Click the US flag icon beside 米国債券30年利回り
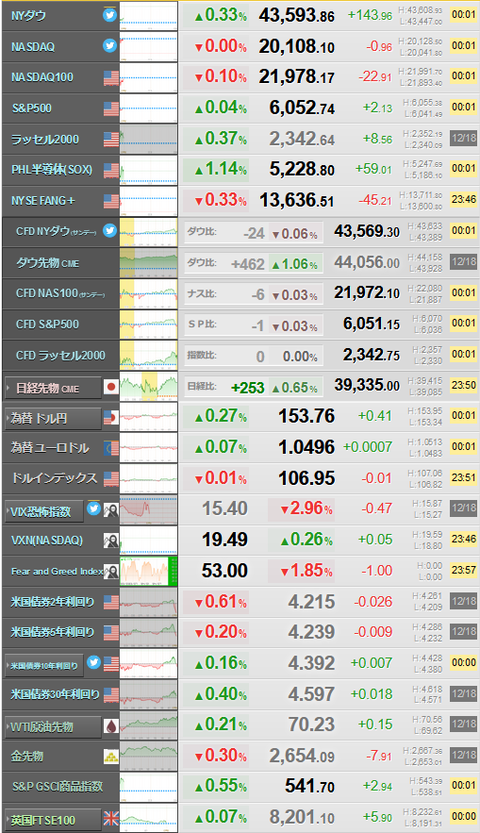Image resolution: width=480 pixels, height=833 pixels. coord(111,694)
